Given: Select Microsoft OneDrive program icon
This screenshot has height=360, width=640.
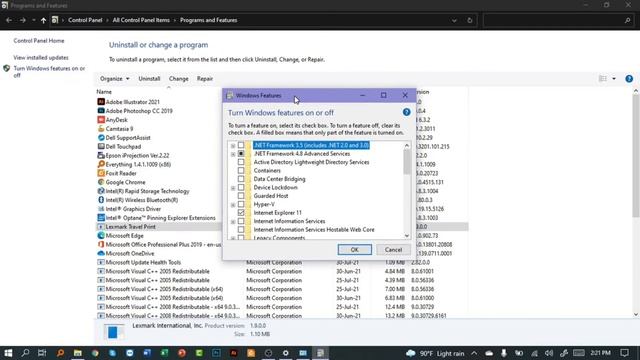Looking at the screenshot, I should 101,253.
